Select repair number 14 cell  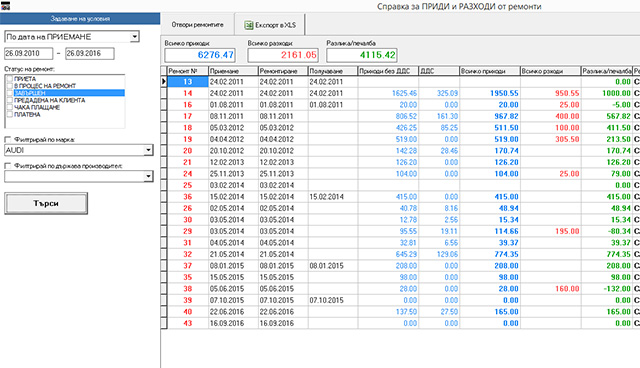point(188,93)
